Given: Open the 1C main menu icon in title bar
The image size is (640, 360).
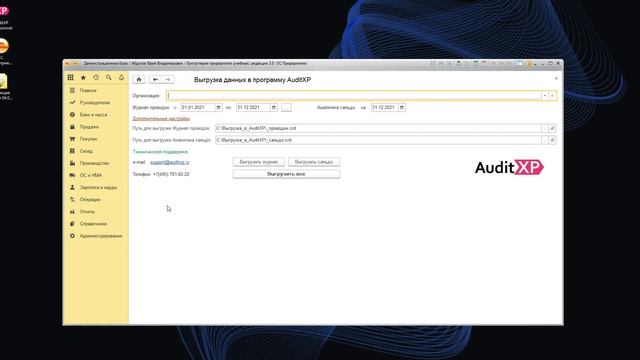Looking at the screenshot, I should 68,64.
